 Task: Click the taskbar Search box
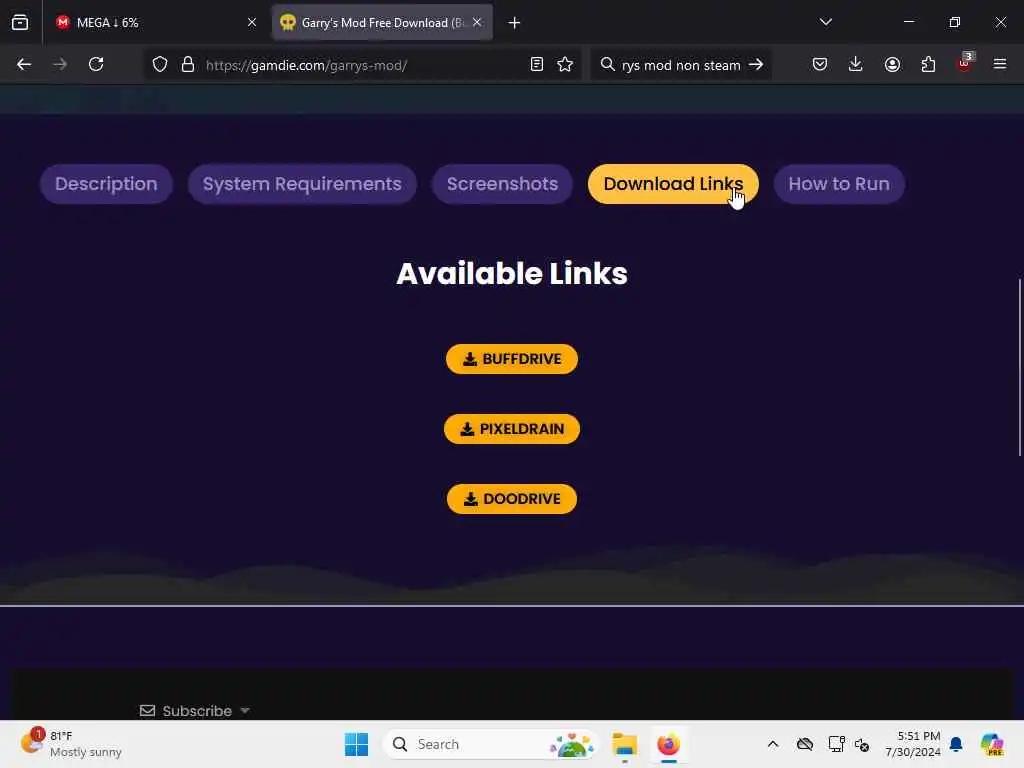point(491,744)
